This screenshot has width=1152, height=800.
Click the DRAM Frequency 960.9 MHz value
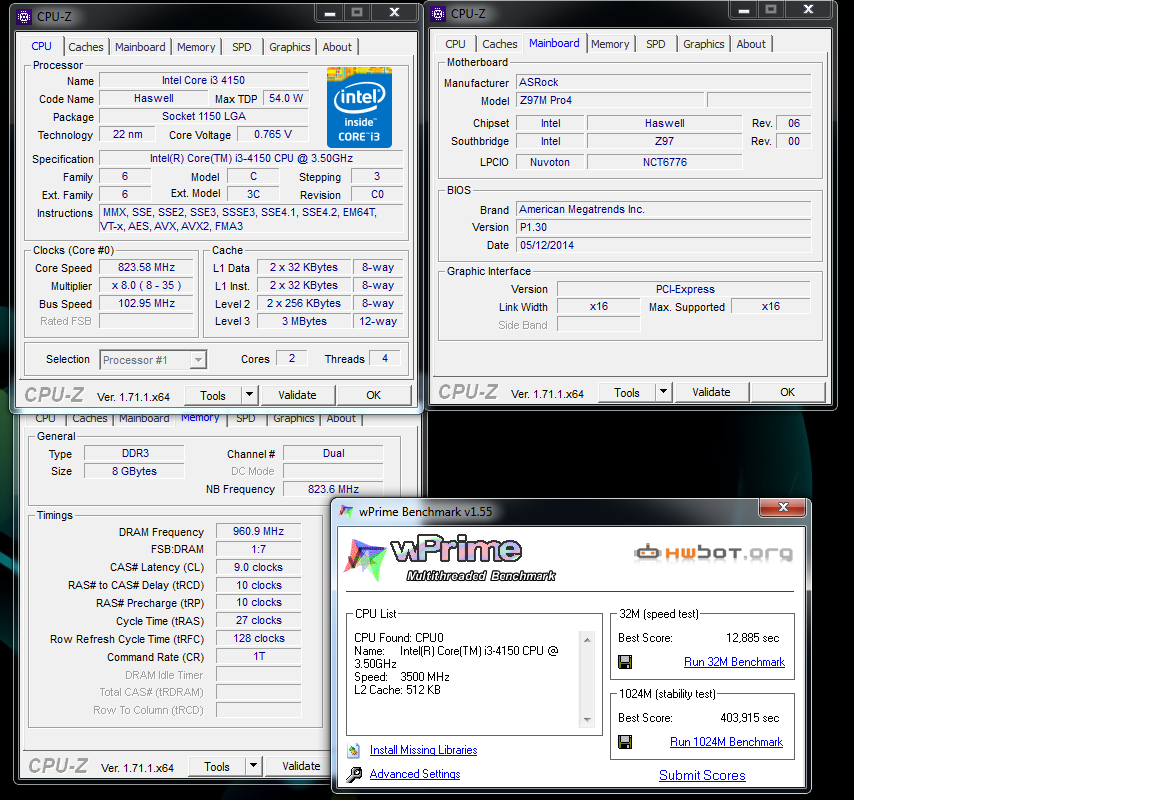(259, 531)
